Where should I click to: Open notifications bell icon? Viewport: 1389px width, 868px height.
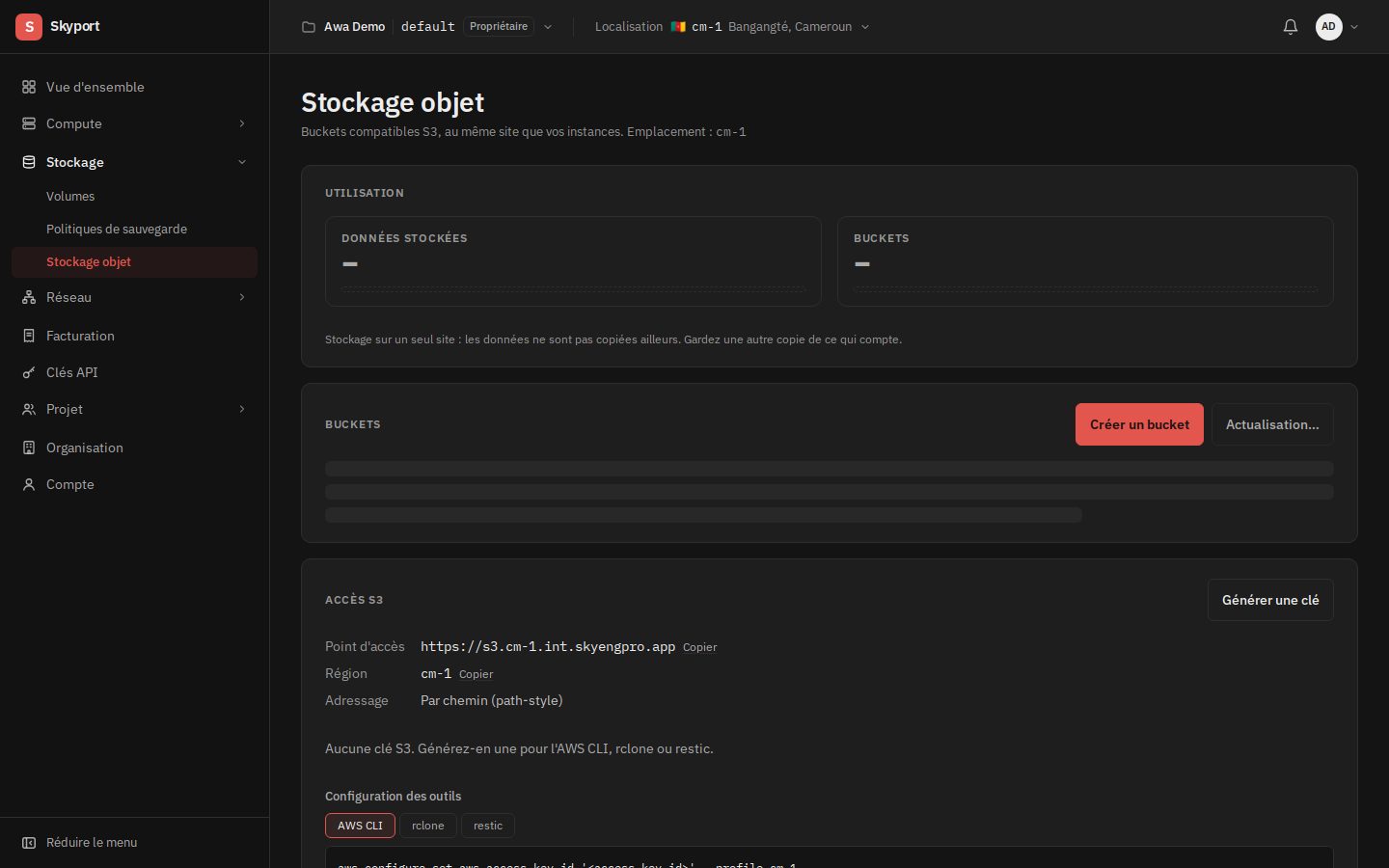coord(1291,27)
